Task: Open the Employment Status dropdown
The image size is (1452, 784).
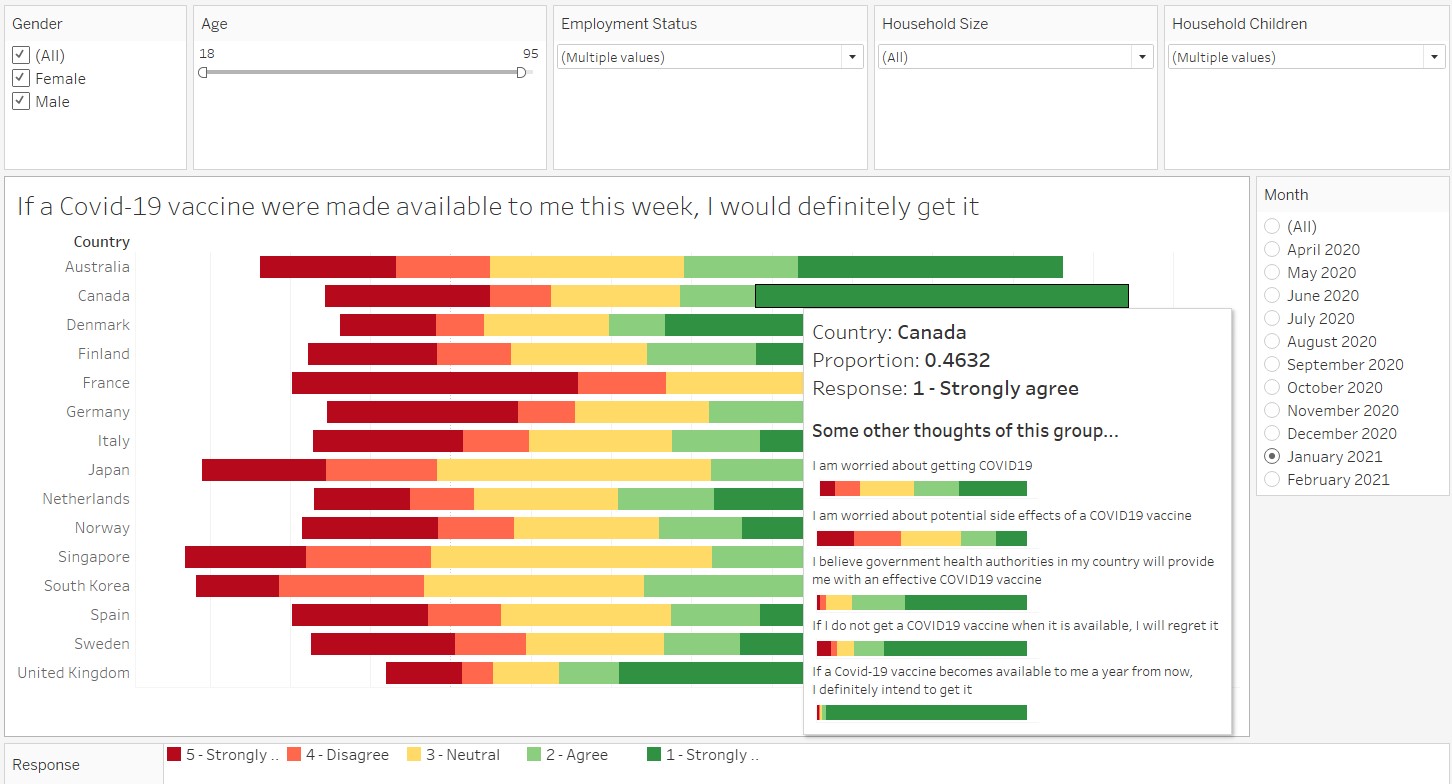Action: click(x=710, y=57)
